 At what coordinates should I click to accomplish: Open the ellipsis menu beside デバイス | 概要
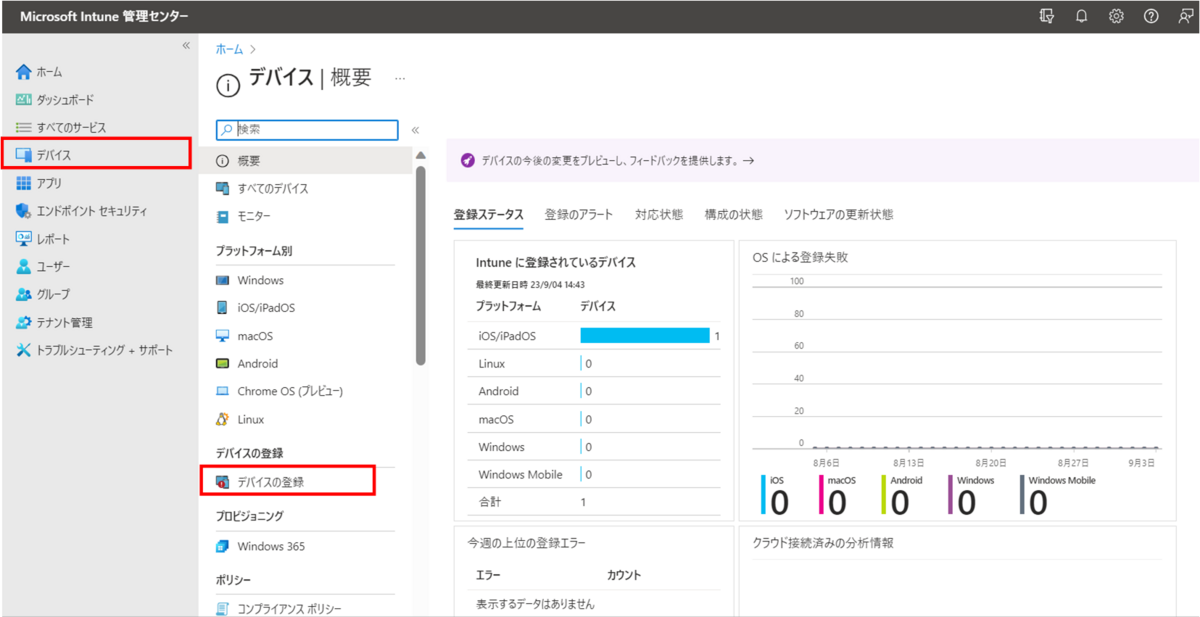coord(400,78)
